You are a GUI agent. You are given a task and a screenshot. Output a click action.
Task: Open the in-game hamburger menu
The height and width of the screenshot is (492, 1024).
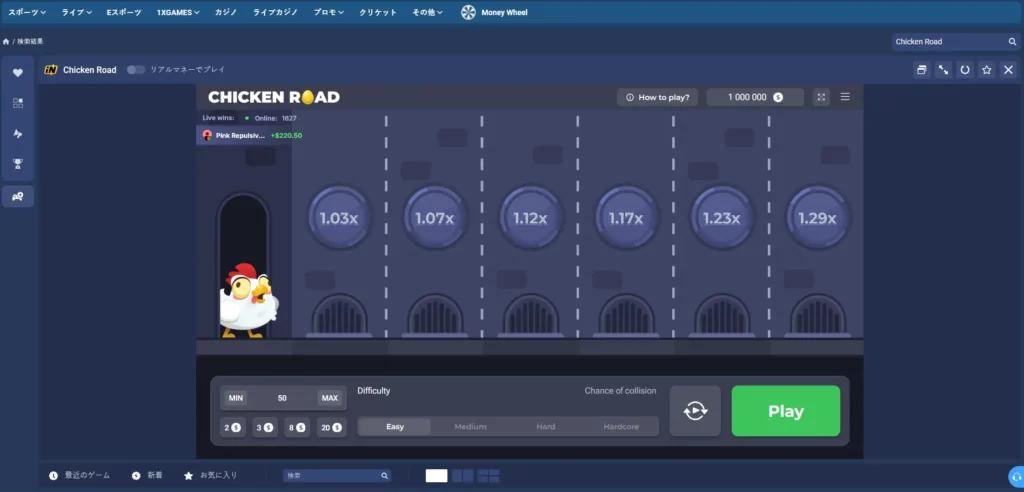[x=845, y=97]
